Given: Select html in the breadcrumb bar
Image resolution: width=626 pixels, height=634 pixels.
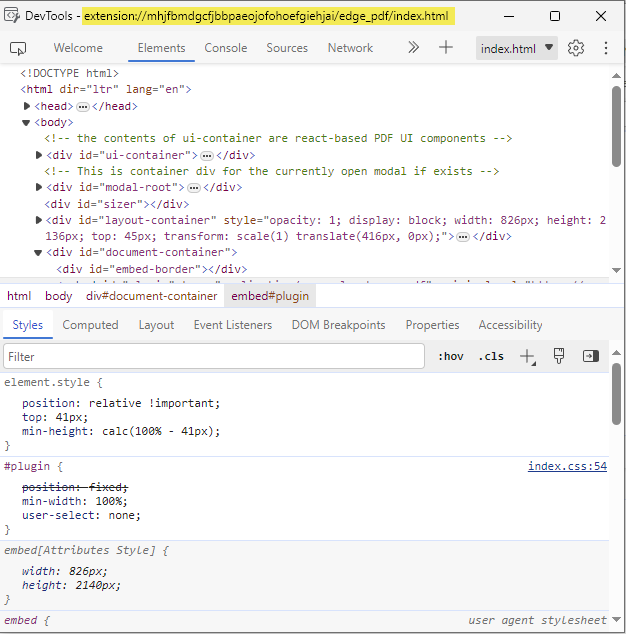Looking at the screenshot, I should coord(19,296).
